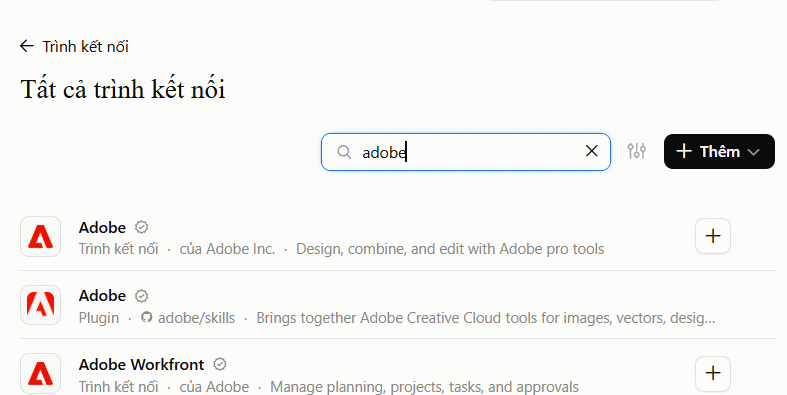Click the Tất cả trình kết nối heading
The image size is (787, 395).
point(123,89)
